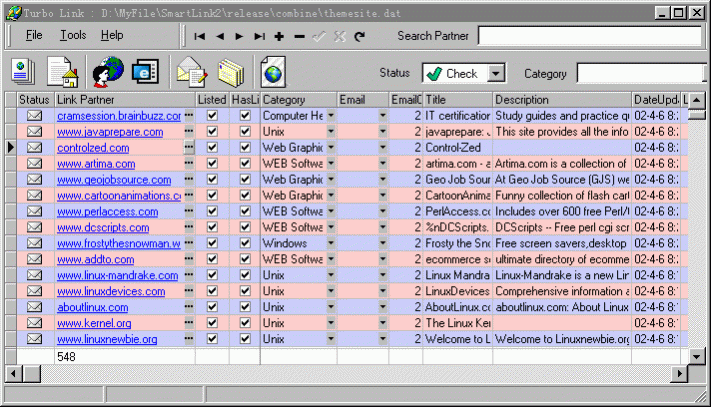Click envelope status icon for www.kernel.org

(x=34, y=323)
